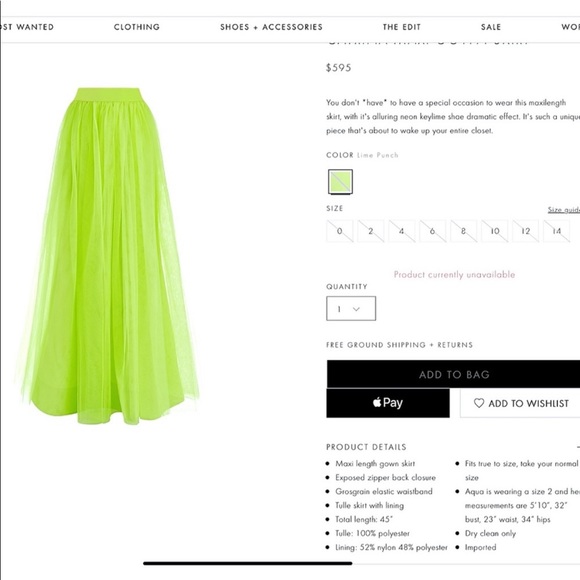Viewport: 580px width, 580px height.
Task: Click the chevron arrow in the quantity box
Action: coord(356,309)
